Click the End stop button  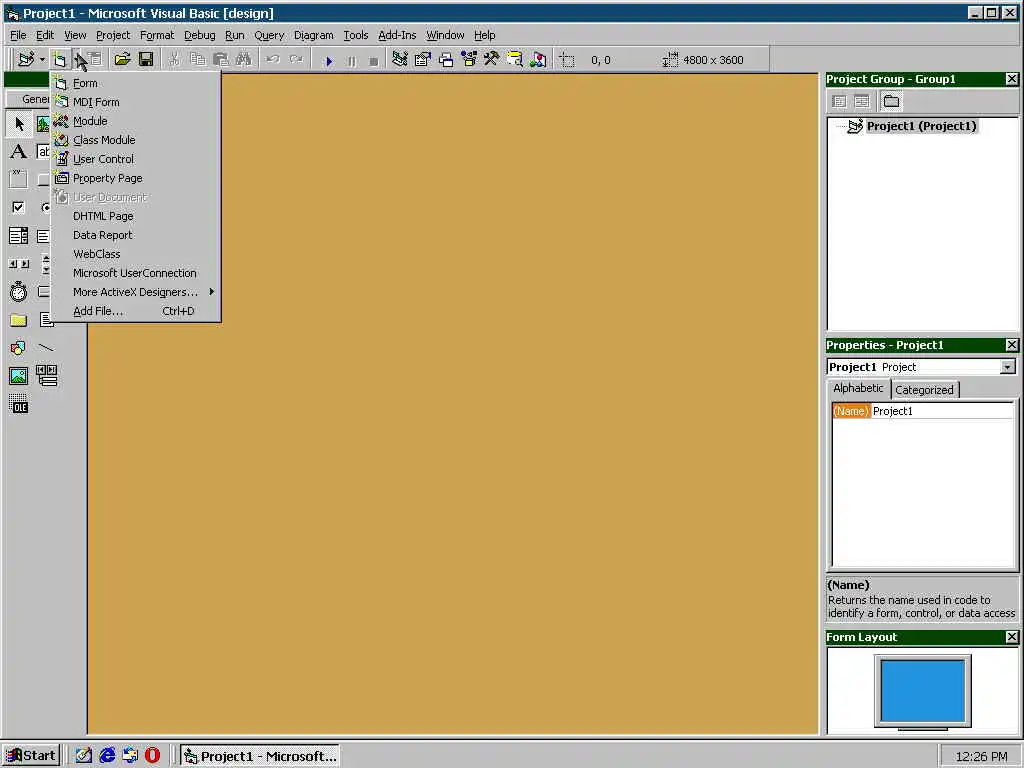374,61
